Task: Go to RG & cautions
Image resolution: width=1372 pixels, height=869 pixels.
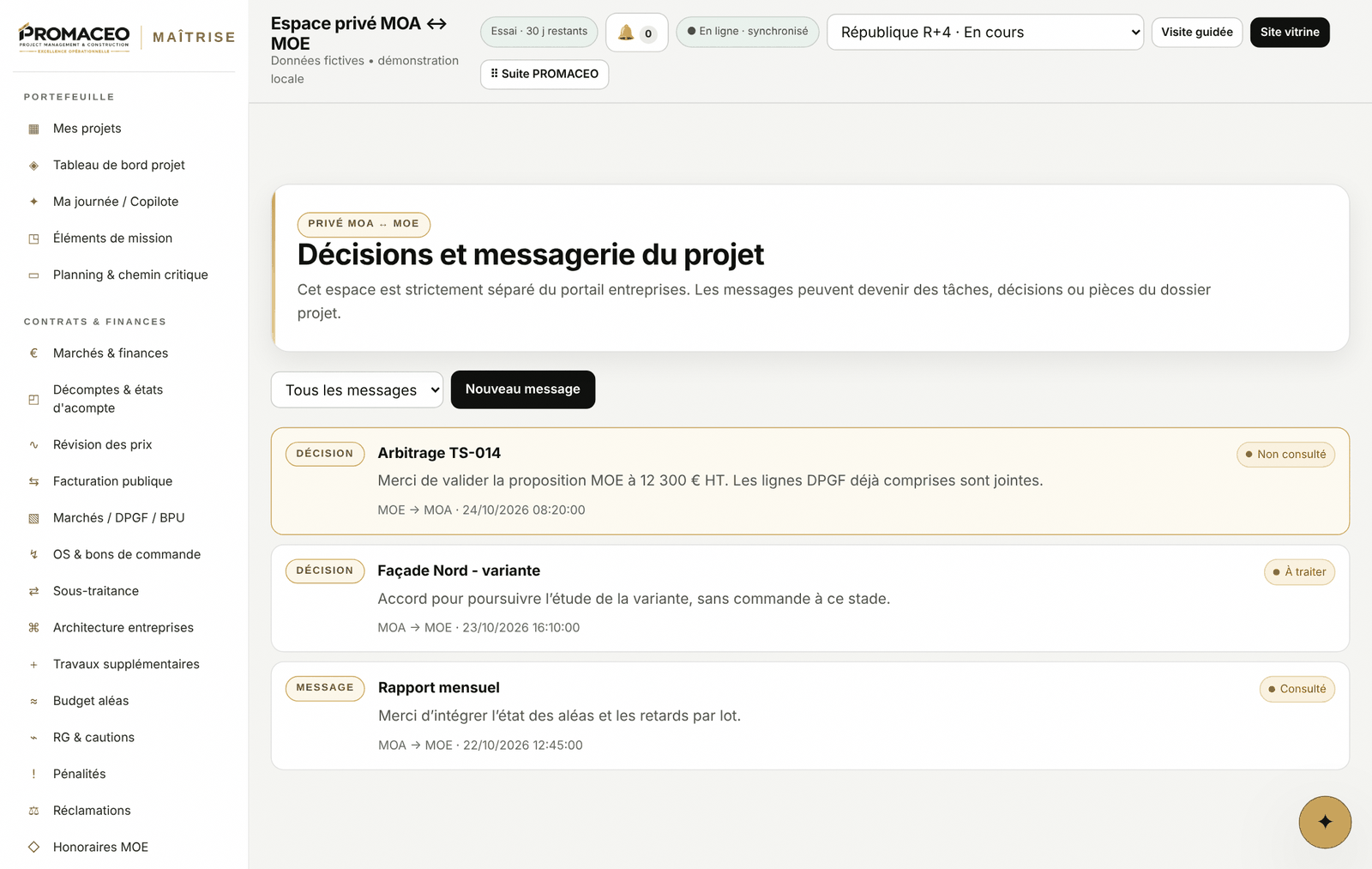Action: (124, 738)
